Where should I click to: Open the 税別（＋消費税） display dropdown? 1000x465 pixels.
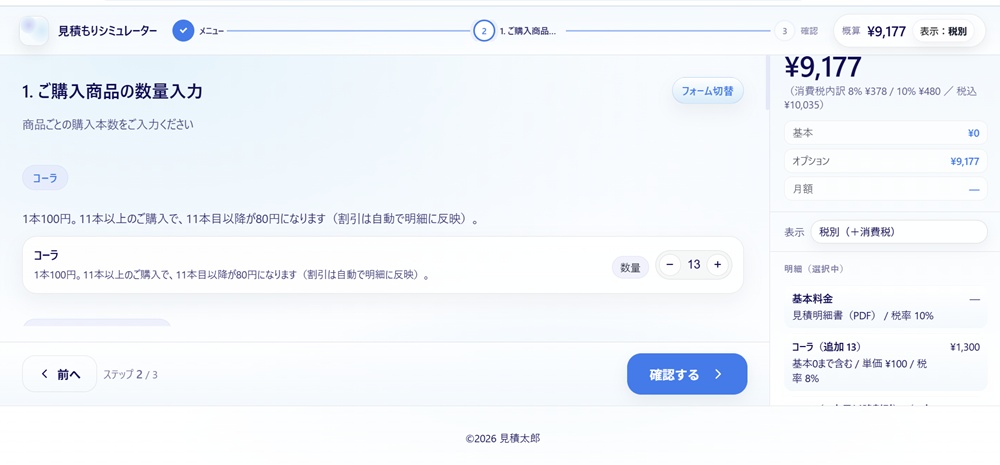pos(897,231)
